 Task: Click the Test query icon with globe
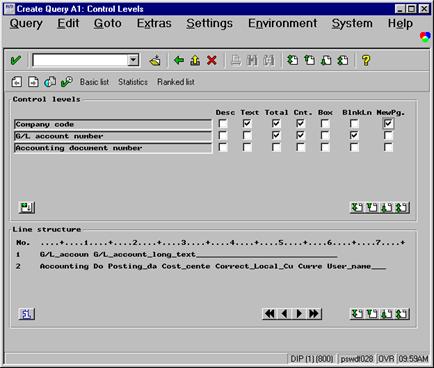[x=50, y=82]
